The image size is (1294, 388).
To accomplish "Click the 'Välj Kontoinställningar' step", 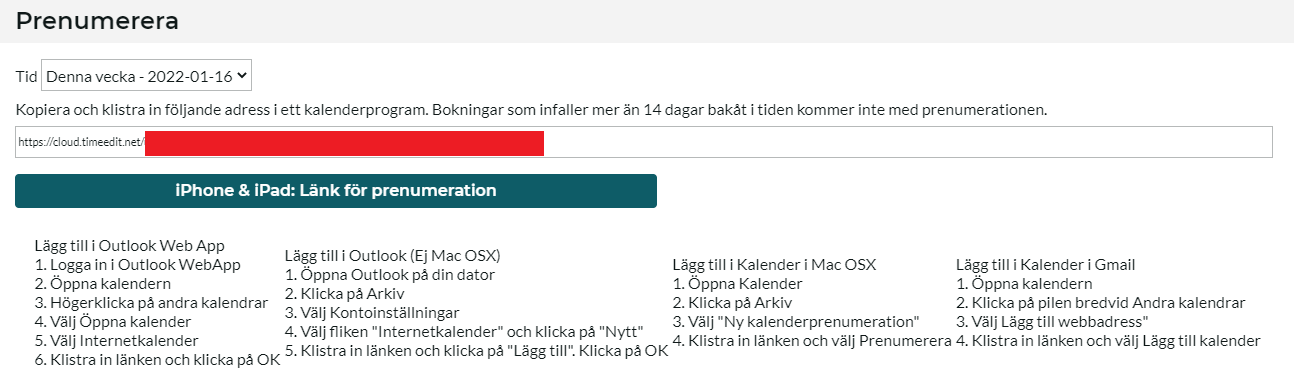I will [372, 313].
